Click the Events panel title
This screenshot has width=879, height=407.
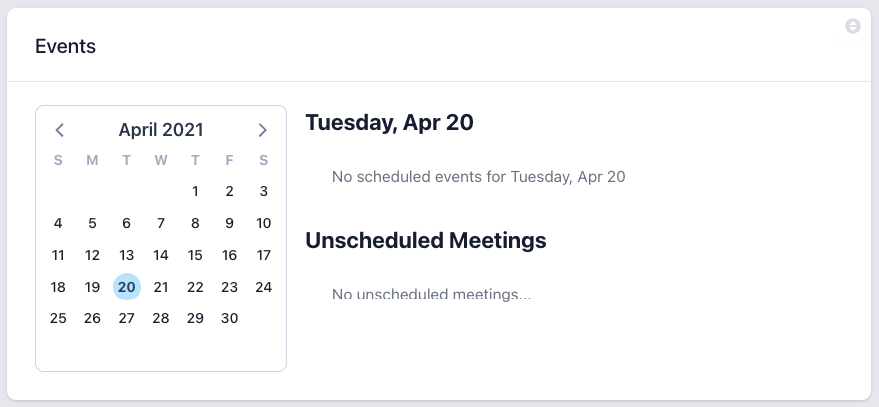point(65,46)
